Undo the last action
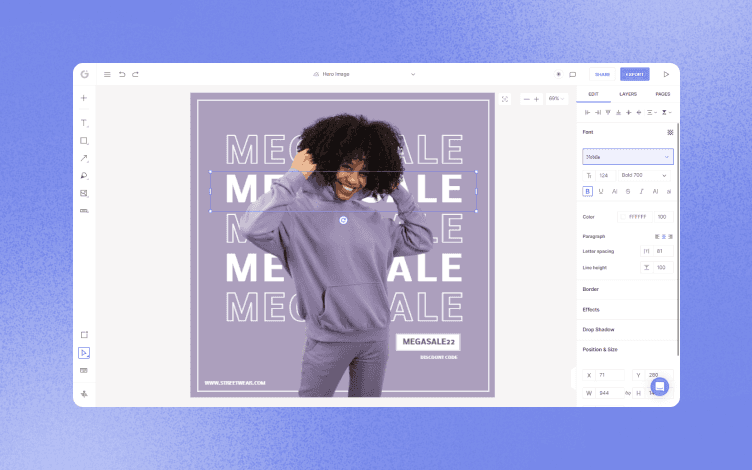 click(x=122, y=74)
